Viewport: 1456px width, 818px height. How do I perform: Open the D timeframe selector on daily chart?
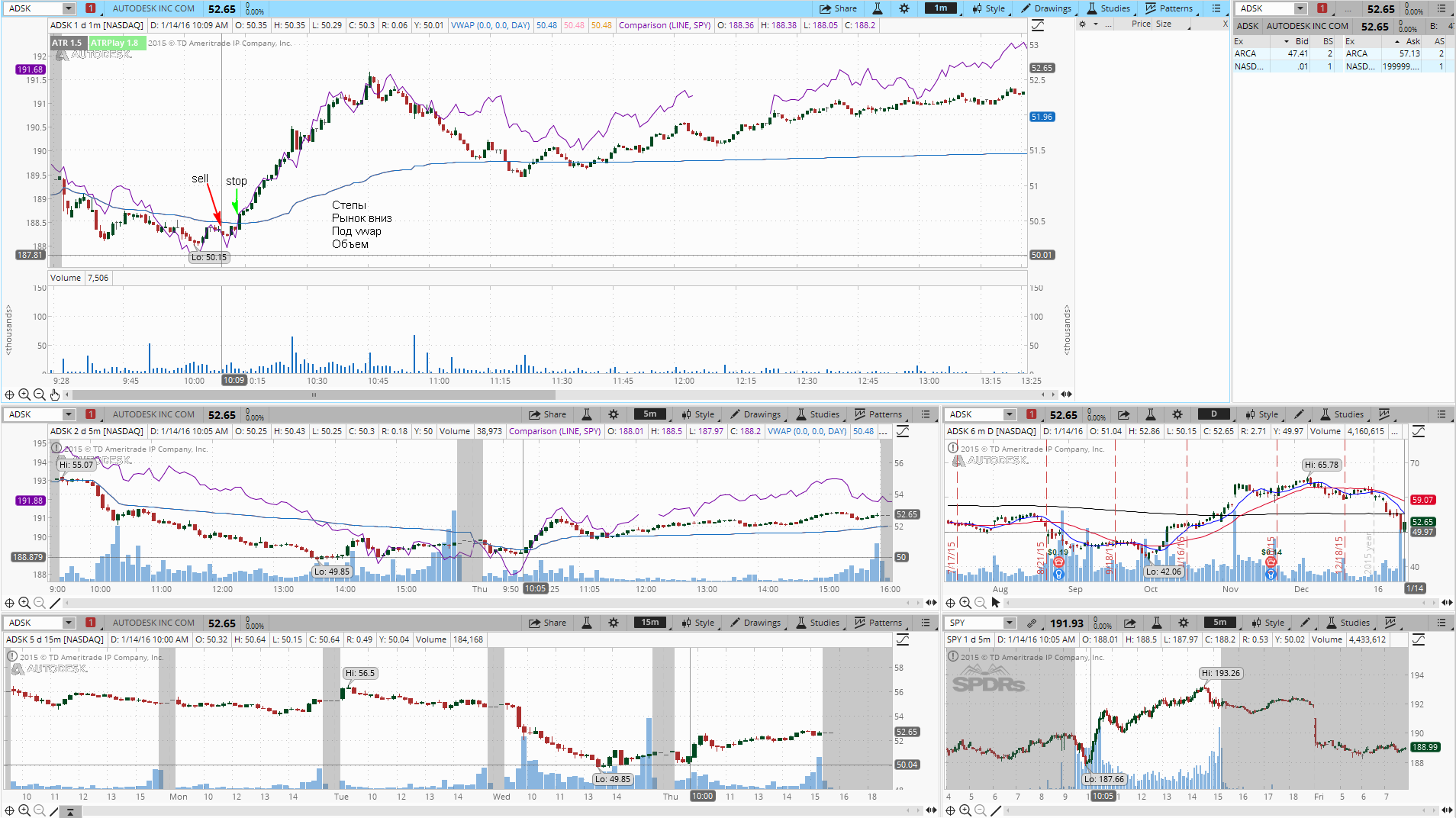tap(1214, 414)
